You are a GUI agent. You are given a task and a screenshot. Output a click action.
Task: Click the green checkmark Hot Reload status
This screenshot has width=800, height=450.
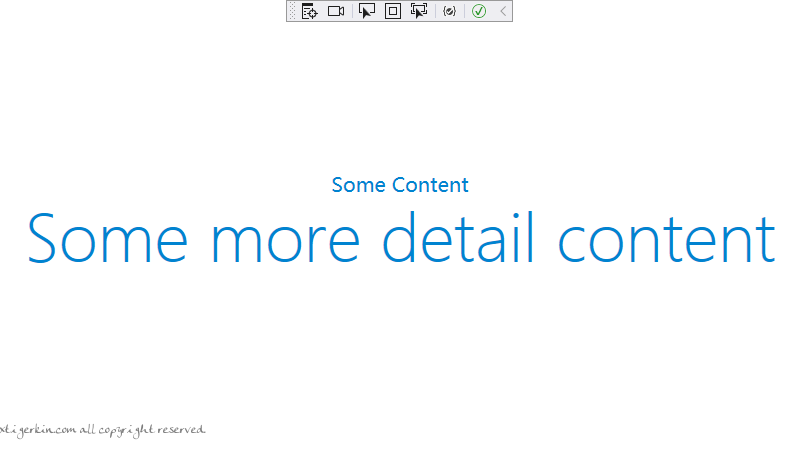[x=479, y=11]
